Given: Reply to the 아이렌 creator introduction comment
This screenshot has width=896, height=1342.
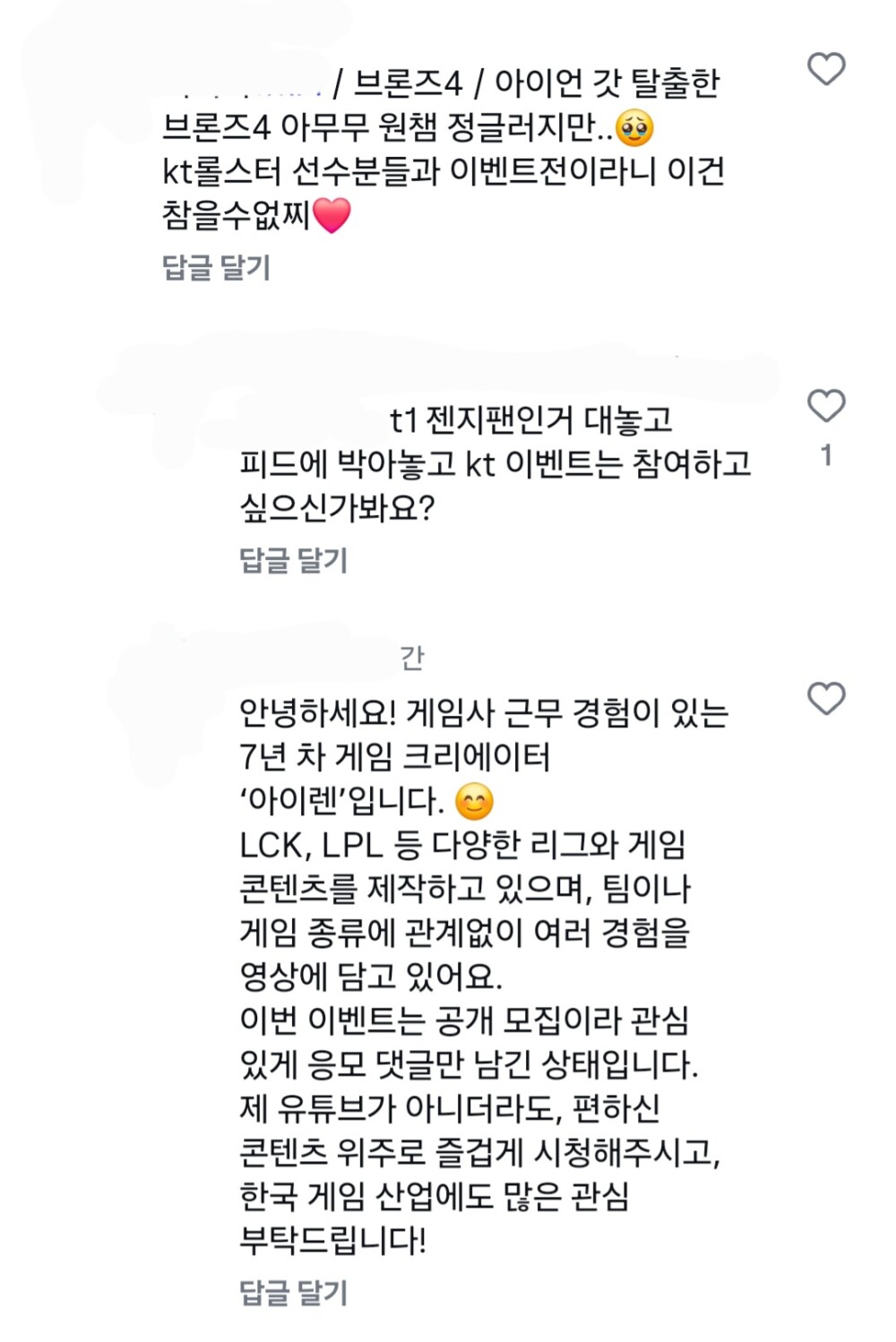Looking at the screenshot, I should point(293,1292).
